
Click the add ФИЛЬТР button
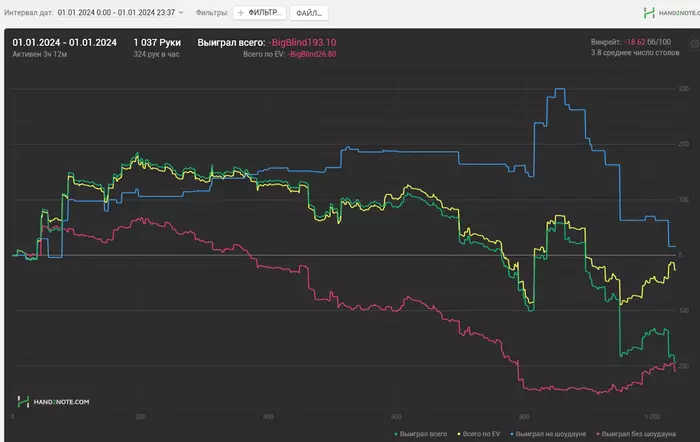(260, 13)
